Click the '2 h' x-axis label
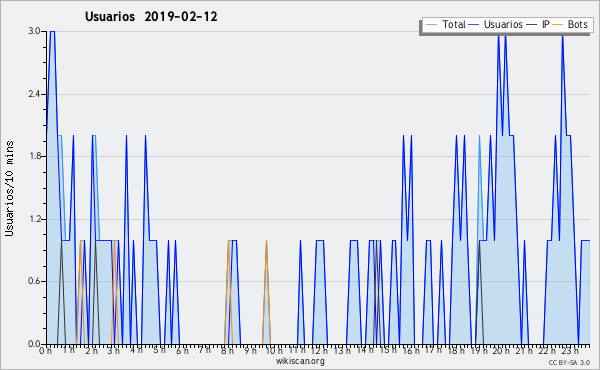This screenshot has width=600, height=370. [x=91, y=350]
